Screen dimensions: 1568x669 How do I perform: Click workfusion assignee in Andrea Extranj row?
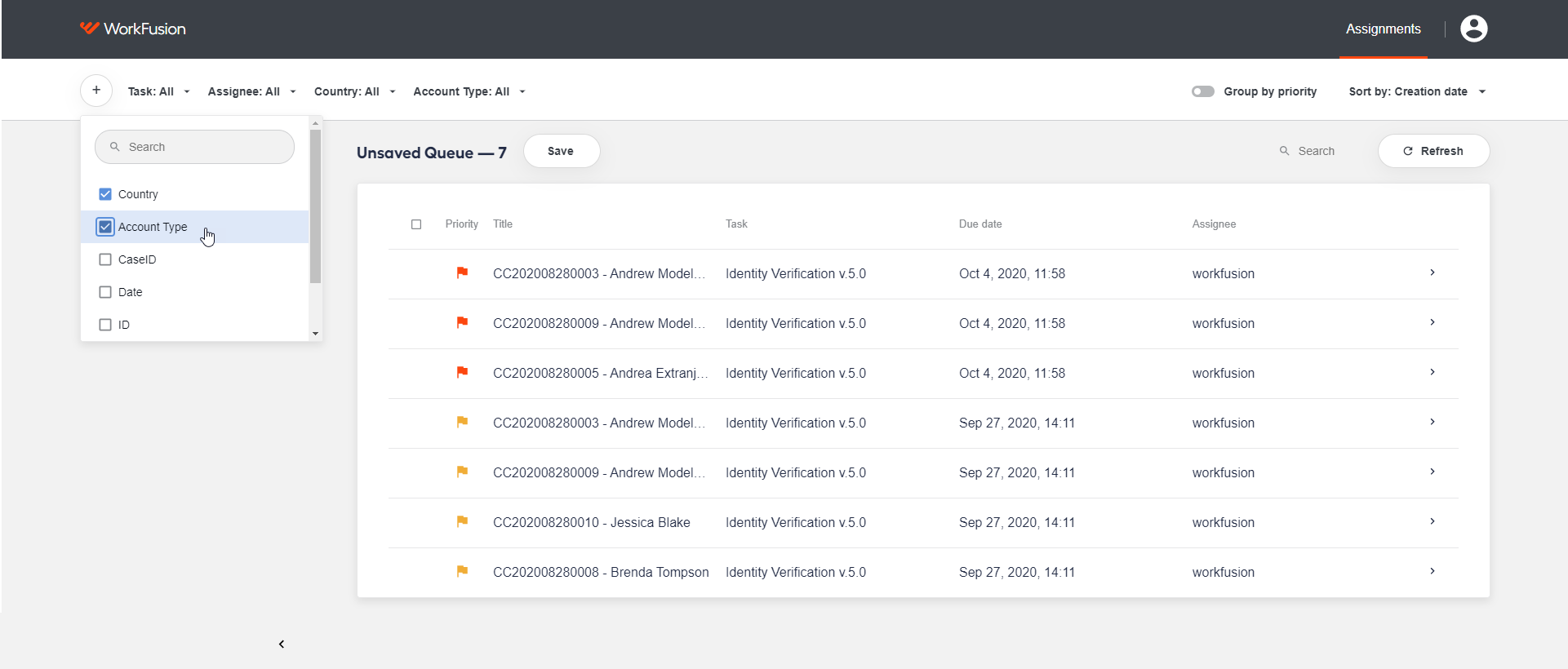click(x=1224, y=373)
